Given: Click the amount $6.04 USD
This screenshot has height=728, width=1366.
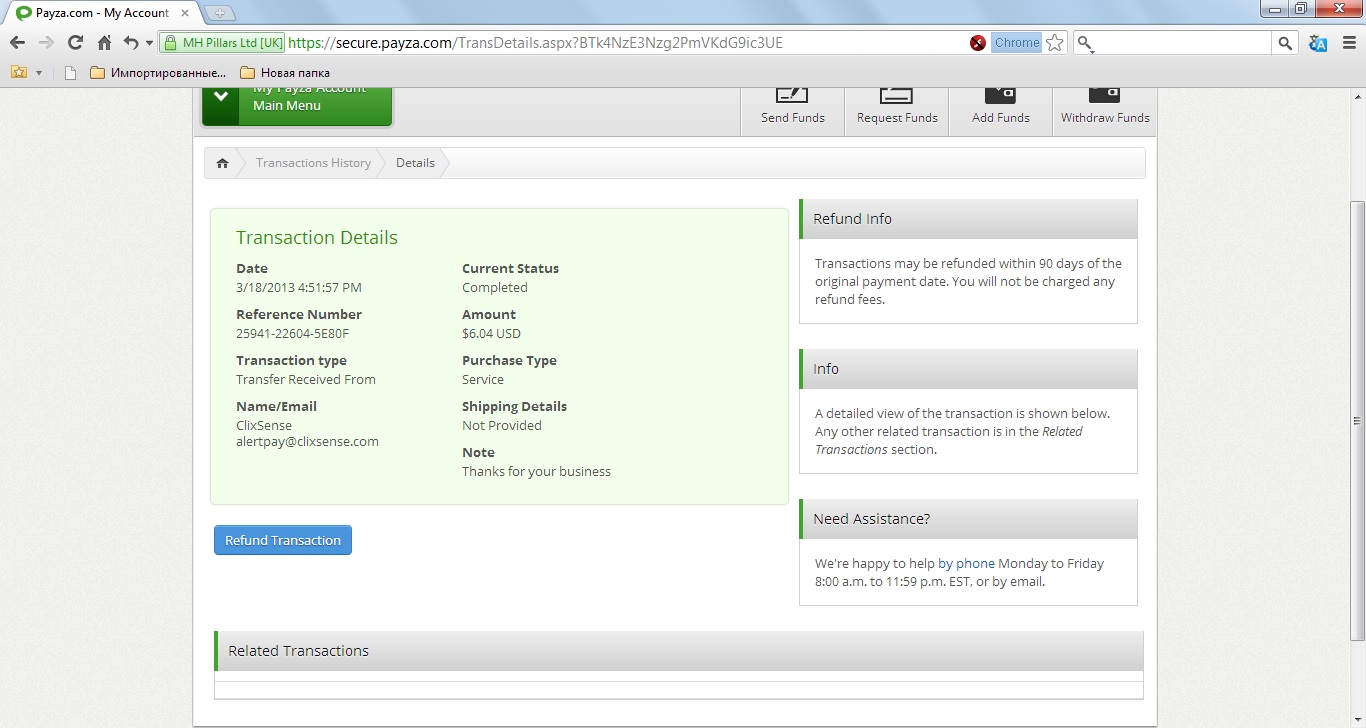Looking at the screenshot, I should pos(491,334).
